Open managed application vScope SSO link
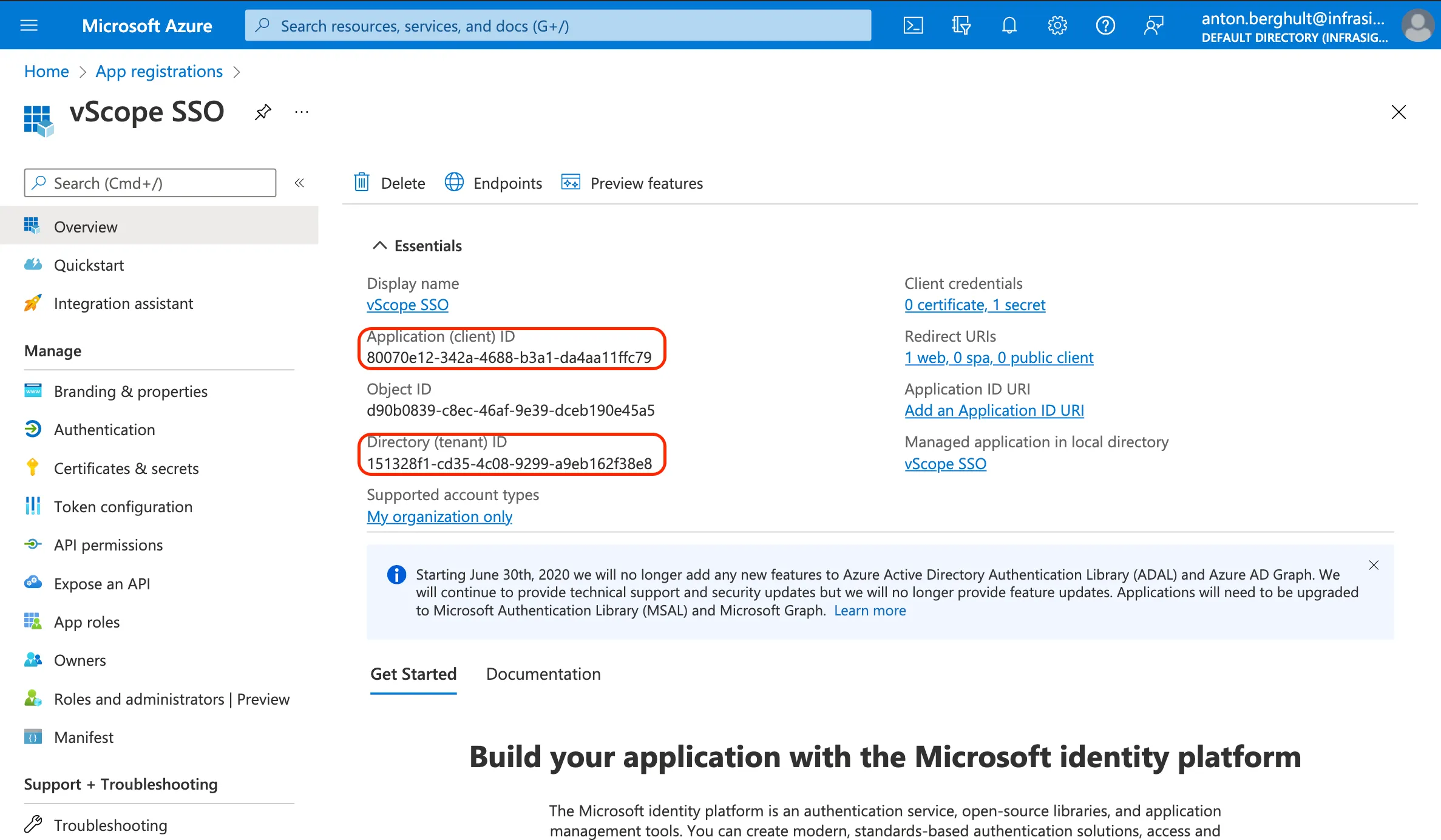Image resolution: width=1441 pixels, height=840 pixels. [x=945, y=464]
